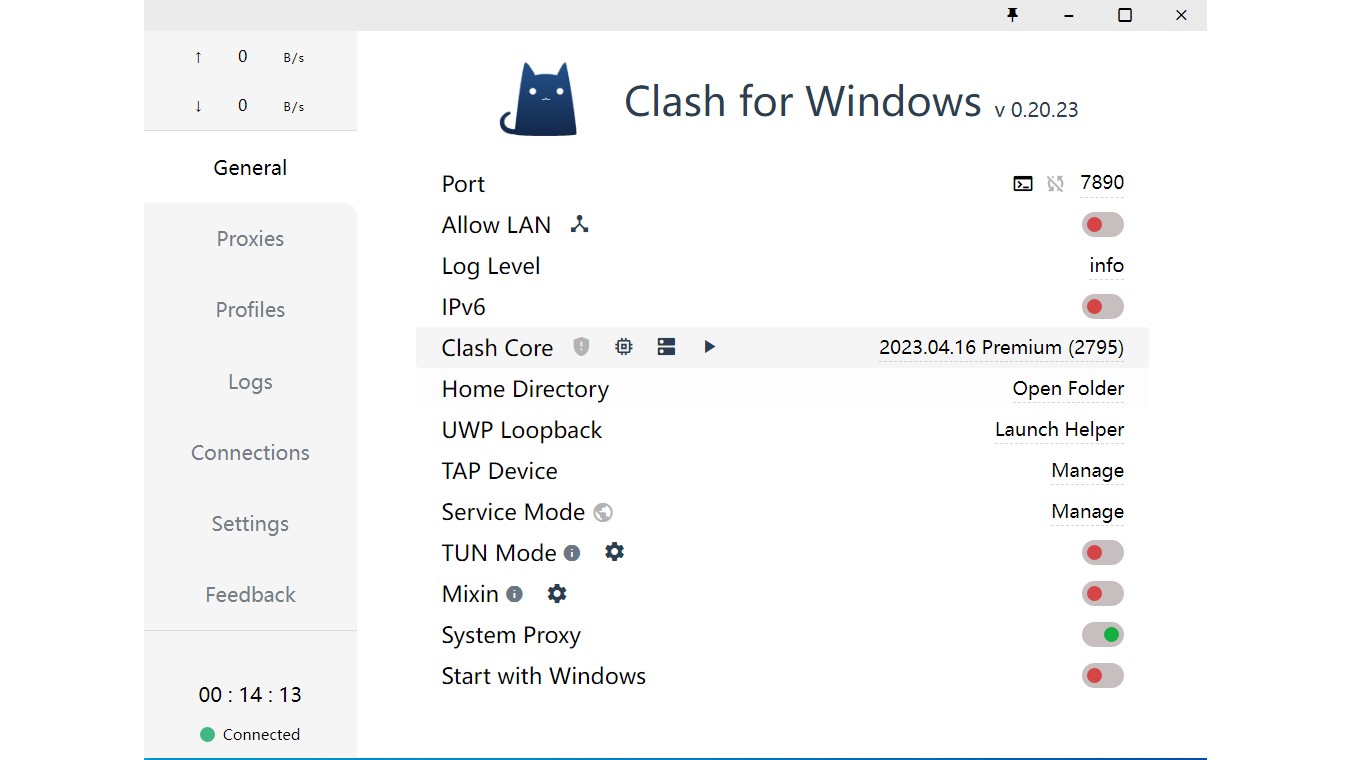The height and width of the screenshot is (760, 1350).
Task: Click the Clash cat logo
Action: [x=539, y=100]
